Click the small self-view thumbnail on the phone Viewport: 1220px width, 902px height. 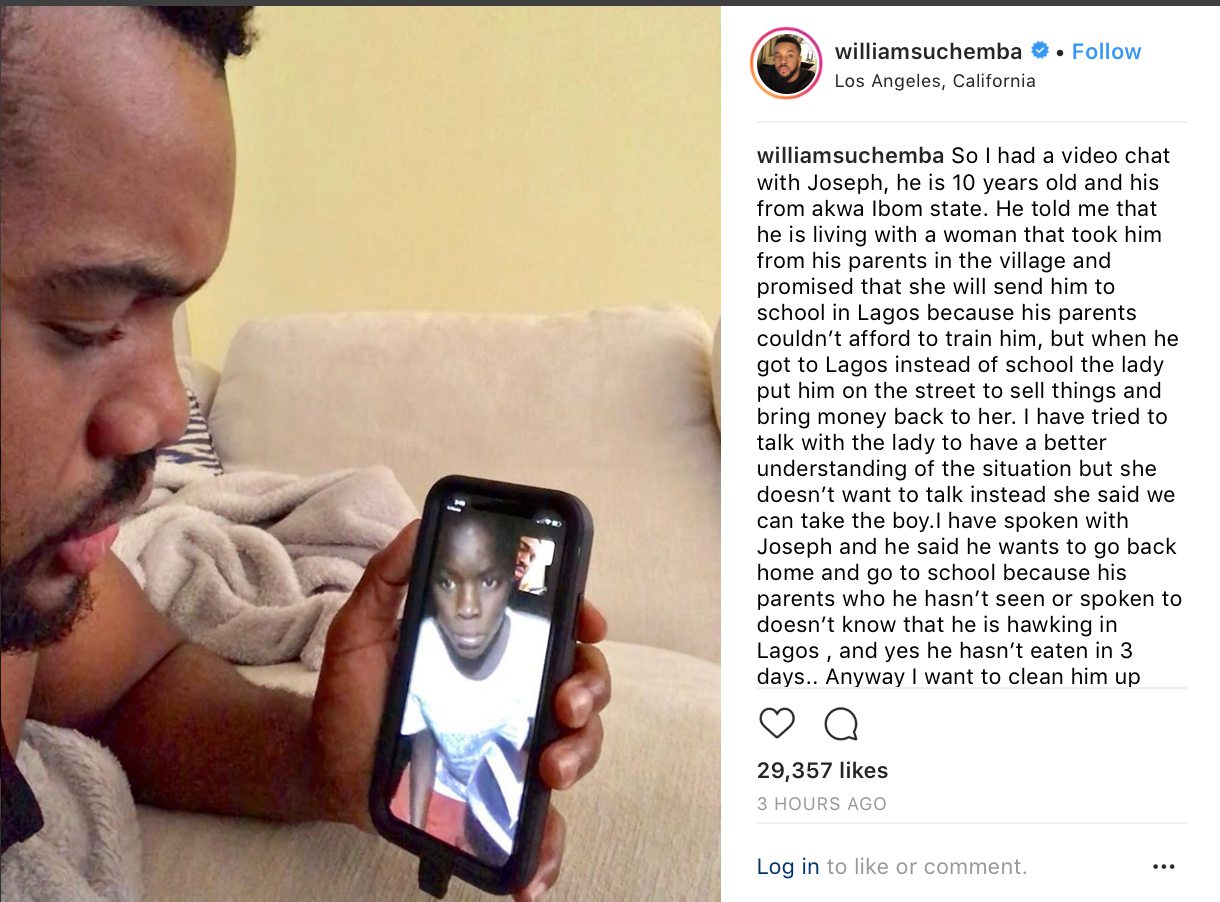(534, 565)
